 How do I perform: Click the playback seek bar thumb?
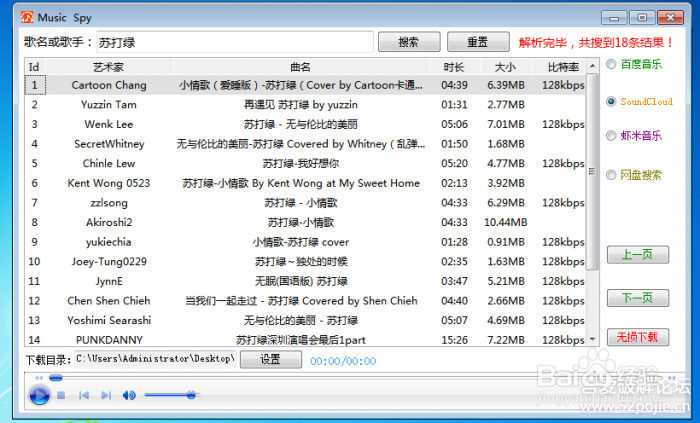(x=56, y=378)
